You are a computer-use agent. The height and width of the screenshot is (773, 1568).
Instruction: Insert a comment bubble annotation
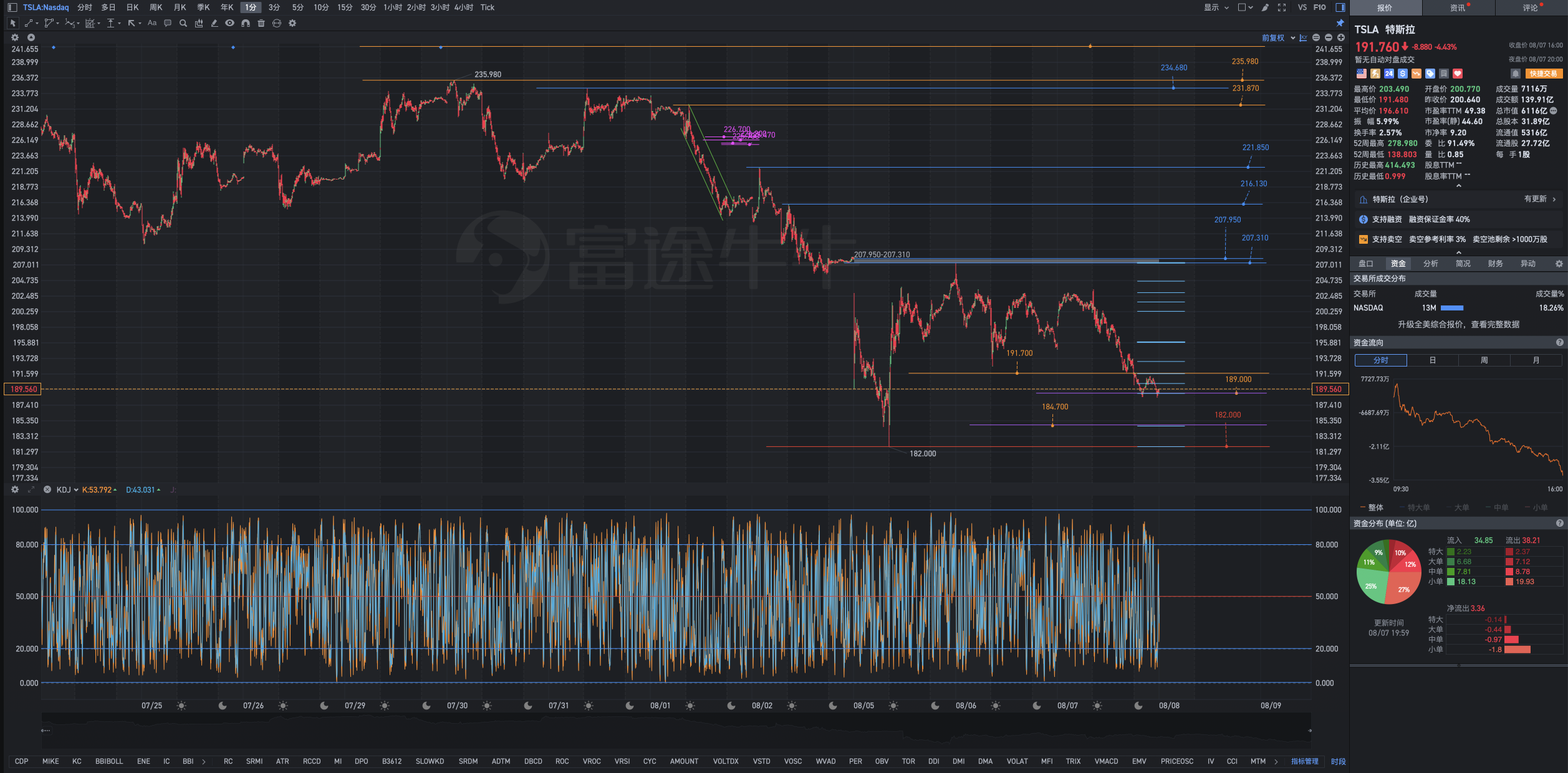coord(168,23)
